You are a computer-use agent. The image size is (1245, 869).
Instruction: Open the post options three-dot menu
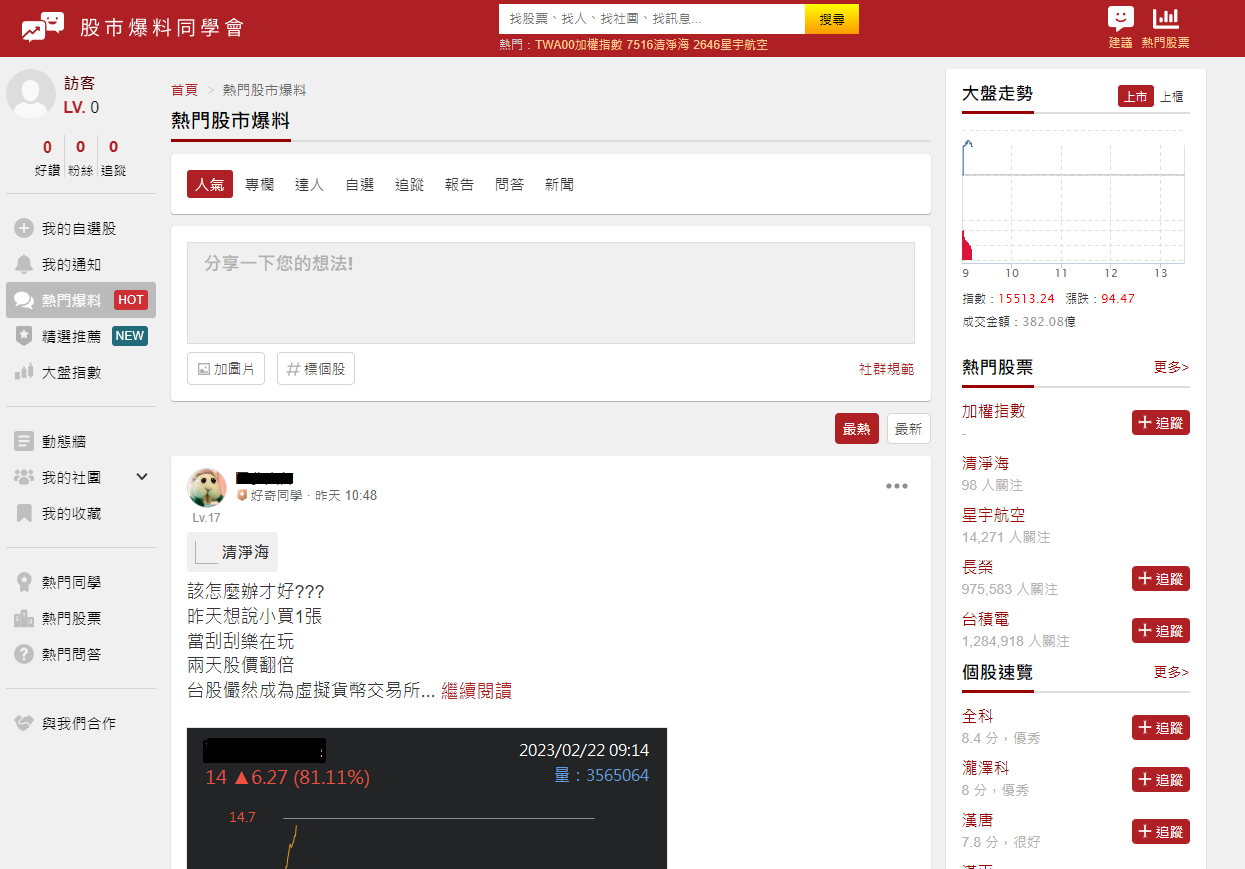(x=896, y=485)
